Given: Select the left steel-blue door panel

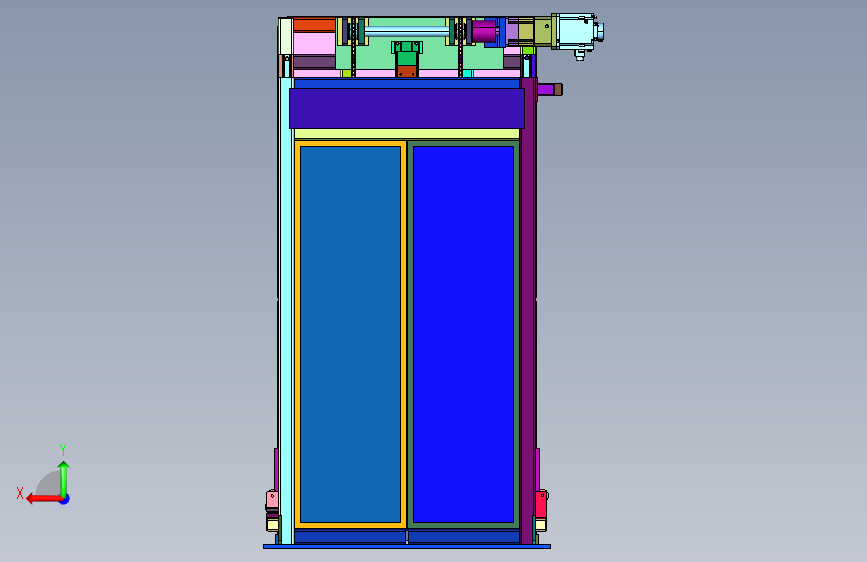Looking at the screenshot, I should click(x=350, y=334).
